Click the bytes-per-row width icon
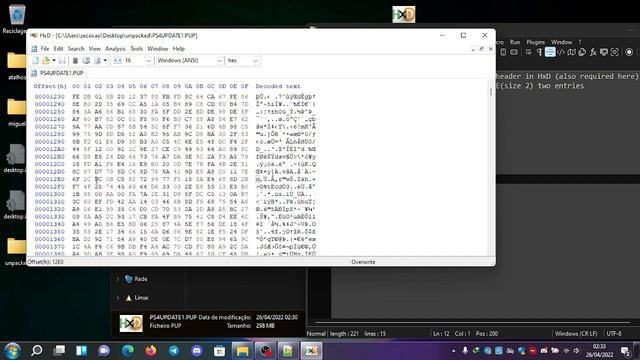 pyautogui.click(x=118, y=61)
